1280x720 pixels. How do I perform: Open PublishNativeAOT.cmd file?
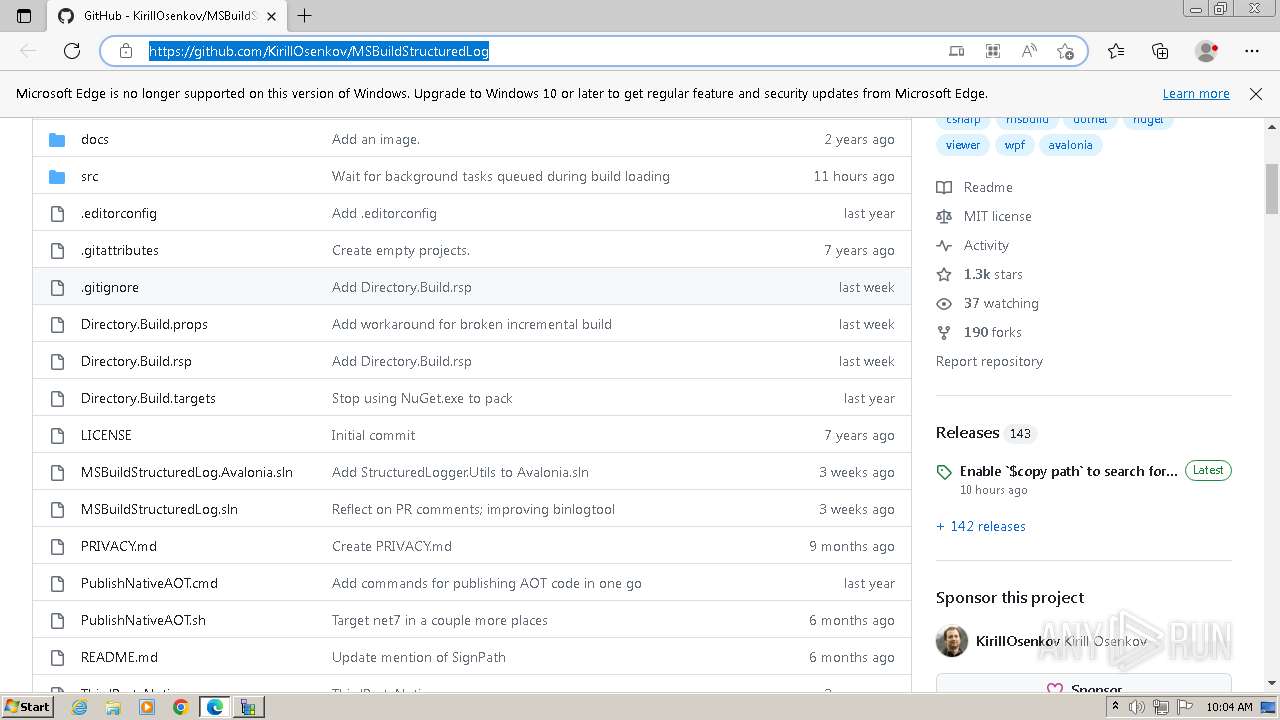click(149, 583)
